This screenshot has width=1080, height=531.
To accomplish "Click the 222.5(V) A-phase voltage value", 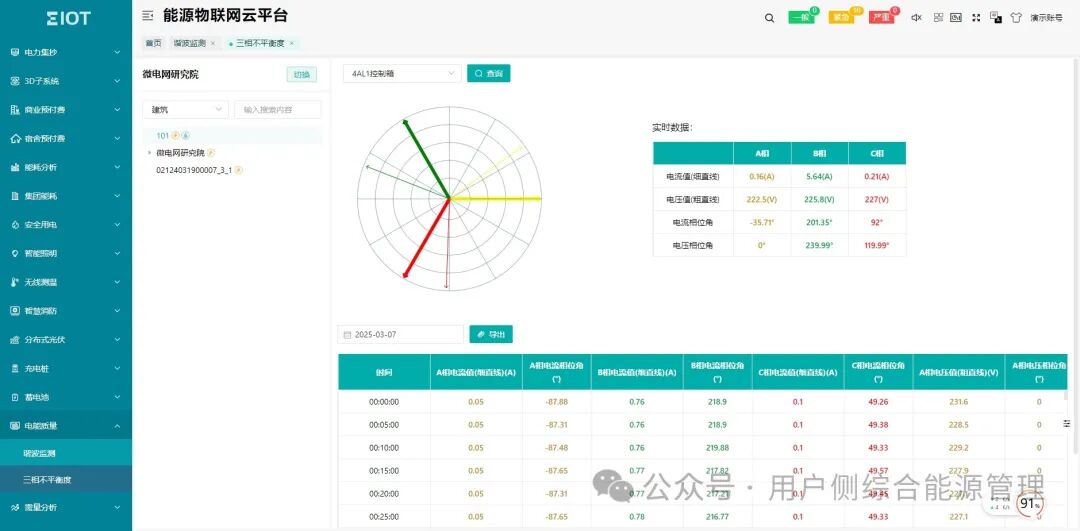I will pyautogui.click(x=762, y=200).
